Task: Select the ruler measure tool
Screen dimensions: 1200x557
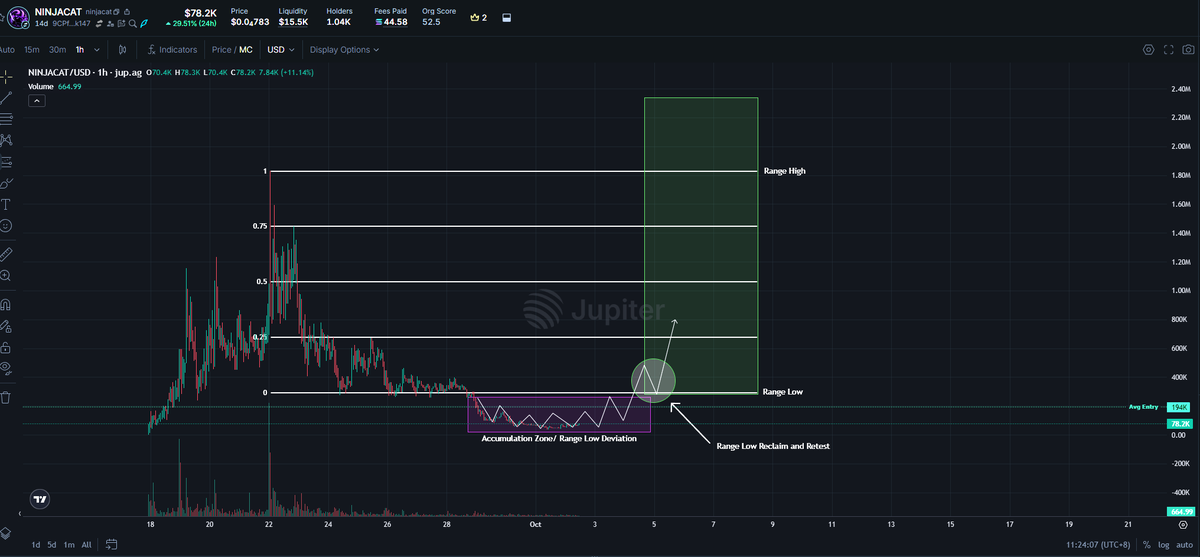Action: coord(6,253)
